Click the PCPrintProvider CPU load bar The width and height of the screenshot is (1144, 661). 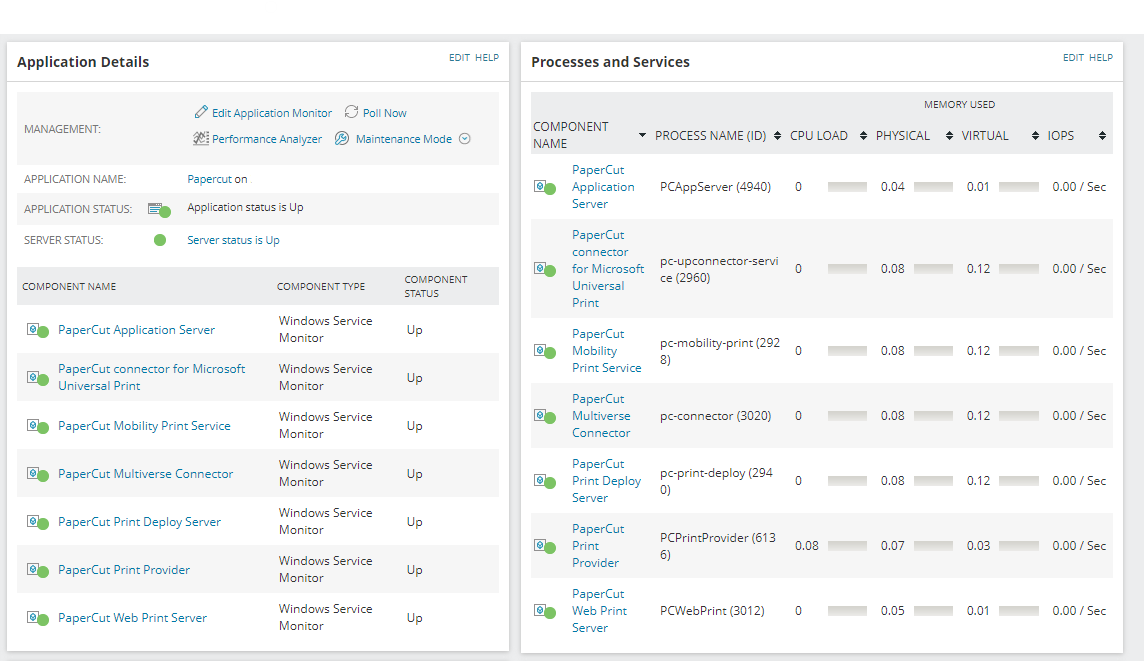click(847, 546)
